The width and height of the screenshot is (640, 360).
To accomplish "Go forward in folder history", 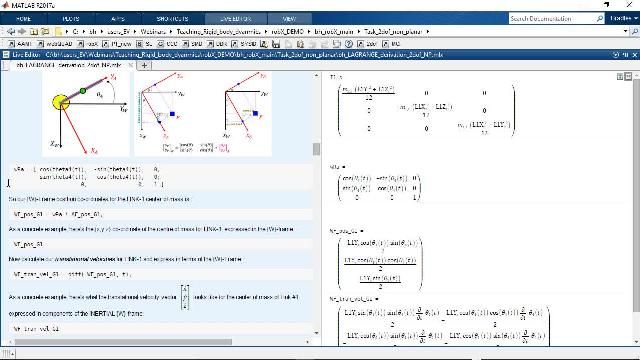I will (22, 31).
